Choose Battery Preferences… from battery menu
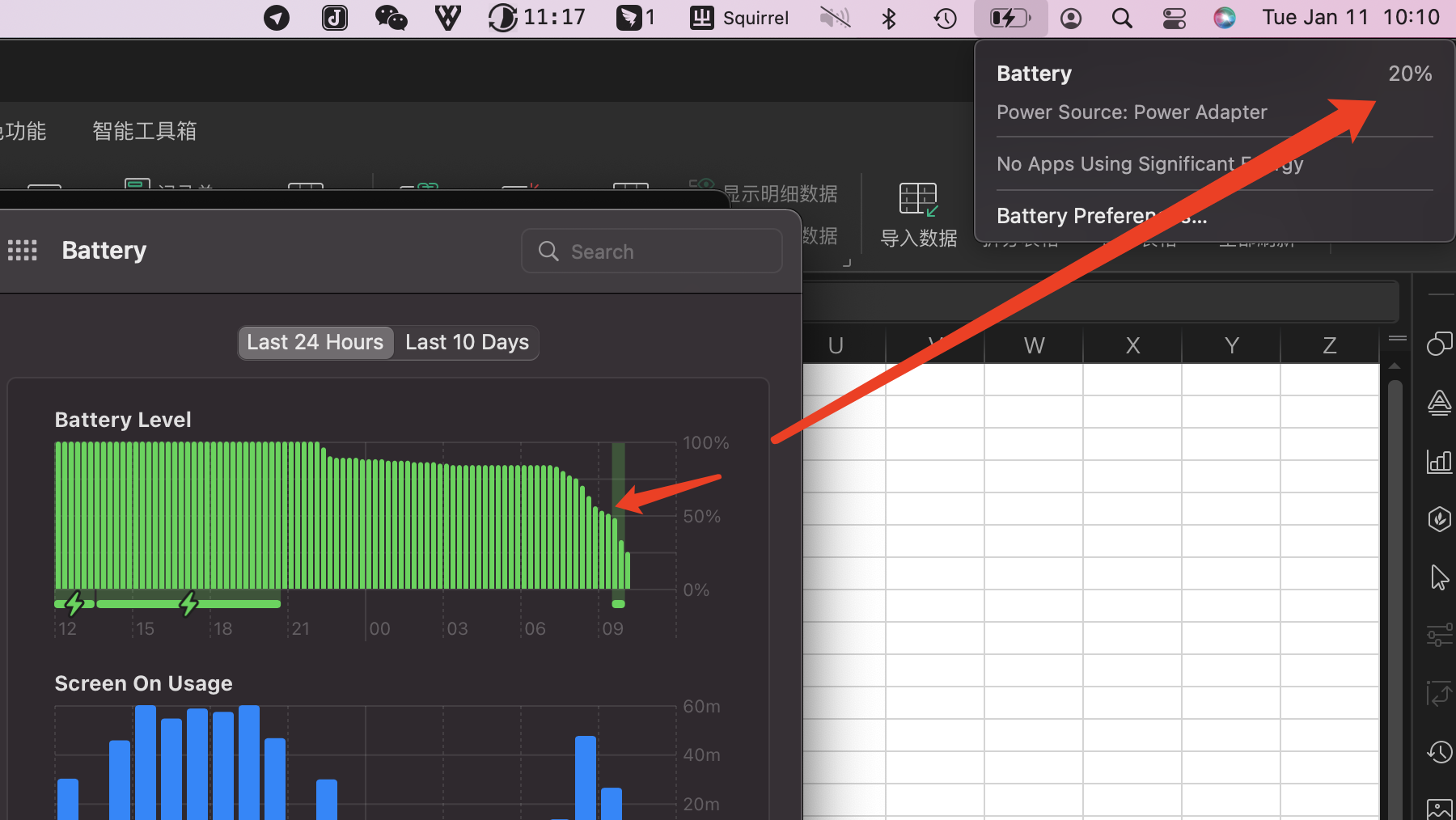This screenshot has width=1456, height=820. coord(1101,216)
